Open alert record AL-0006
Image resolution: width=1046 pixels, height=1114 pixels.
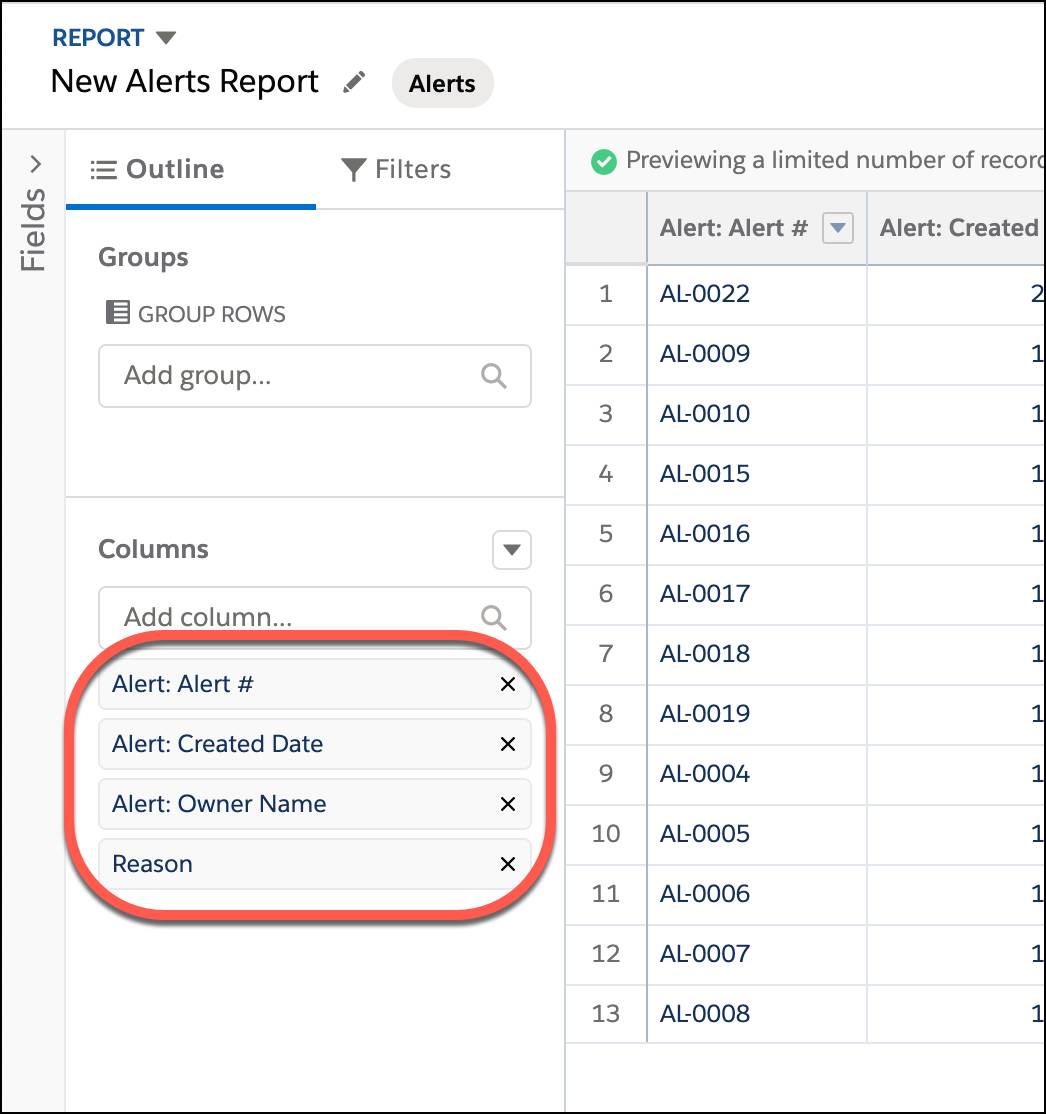704,894
